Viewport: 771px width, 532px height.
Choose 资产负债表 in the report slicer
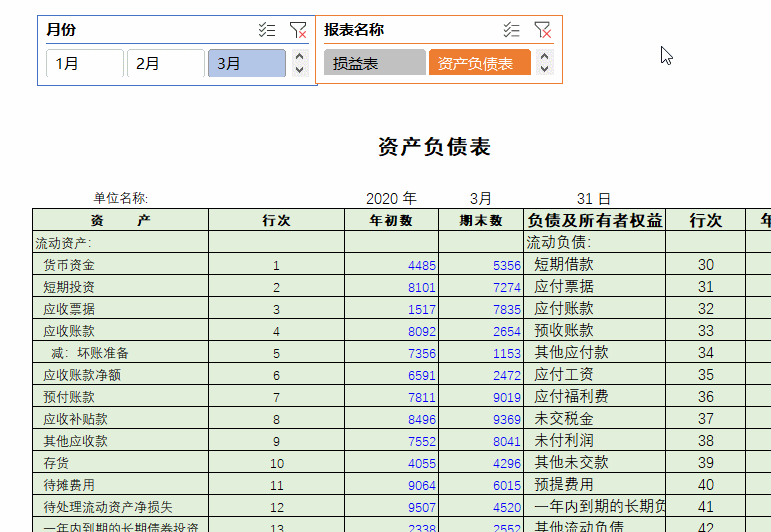tap(480, 62)
